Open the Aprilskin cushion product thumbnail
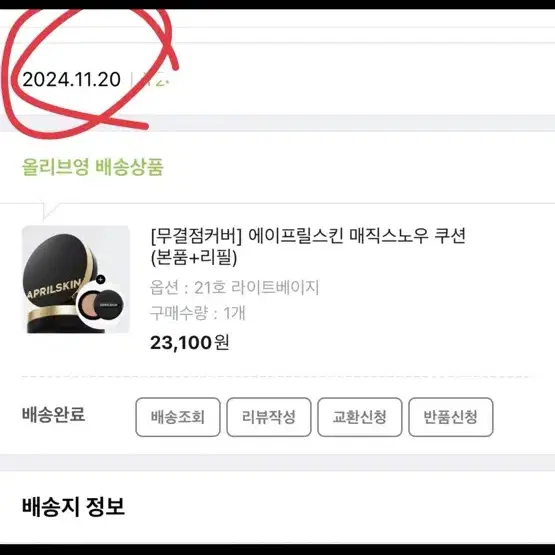The height and width of the screenshot is (555, 555). 76,279
